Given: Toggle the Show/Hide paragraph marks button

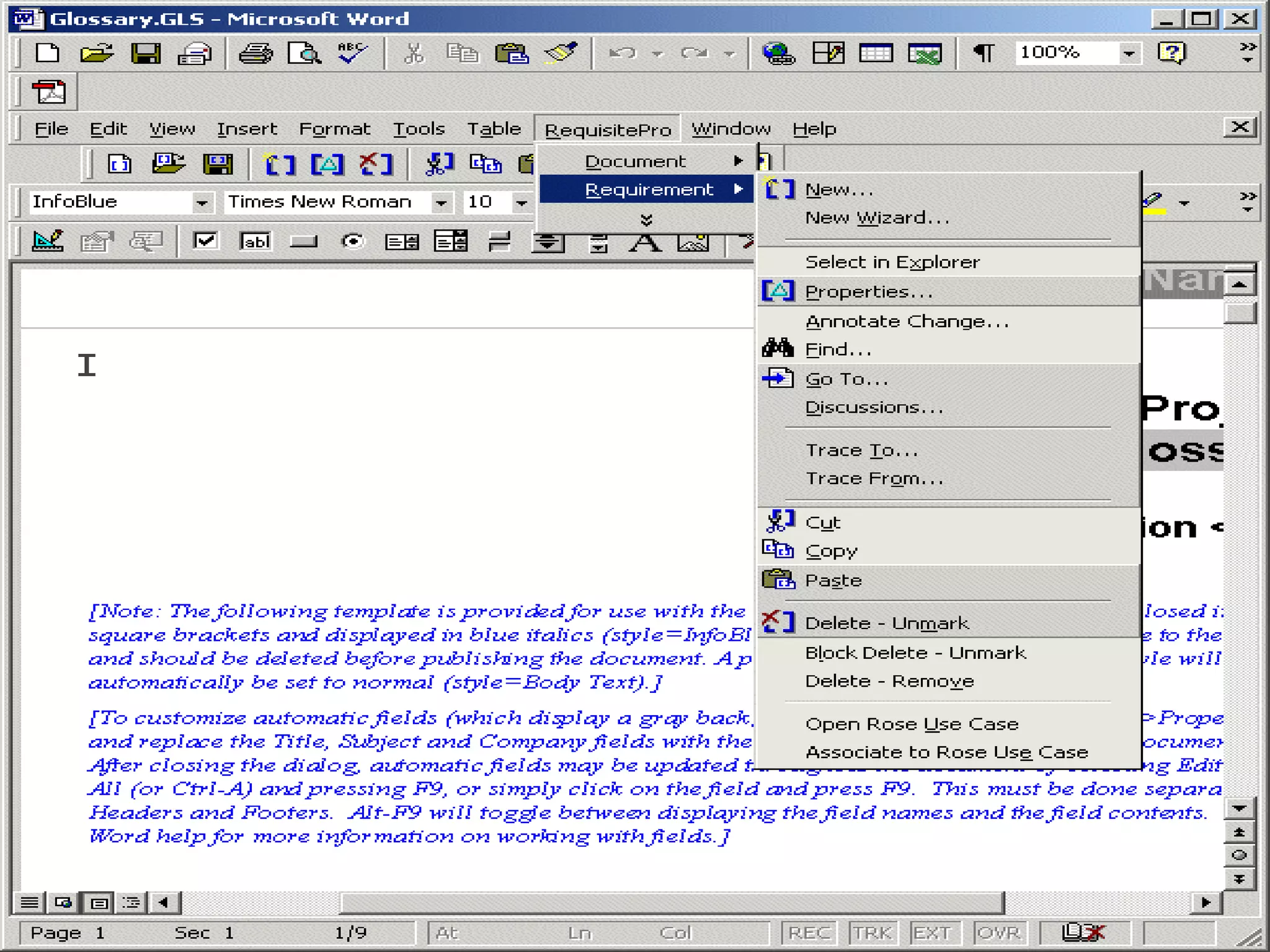Looking at the screenshot, I should pos(984,53).
